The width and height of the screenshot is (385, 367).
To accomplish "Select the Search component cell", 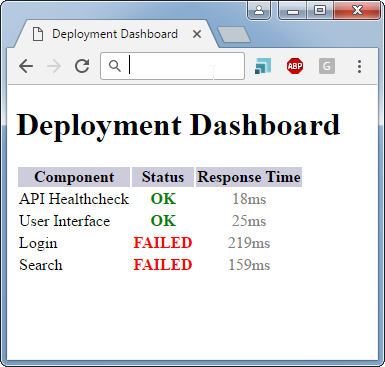I will (74, 265).
